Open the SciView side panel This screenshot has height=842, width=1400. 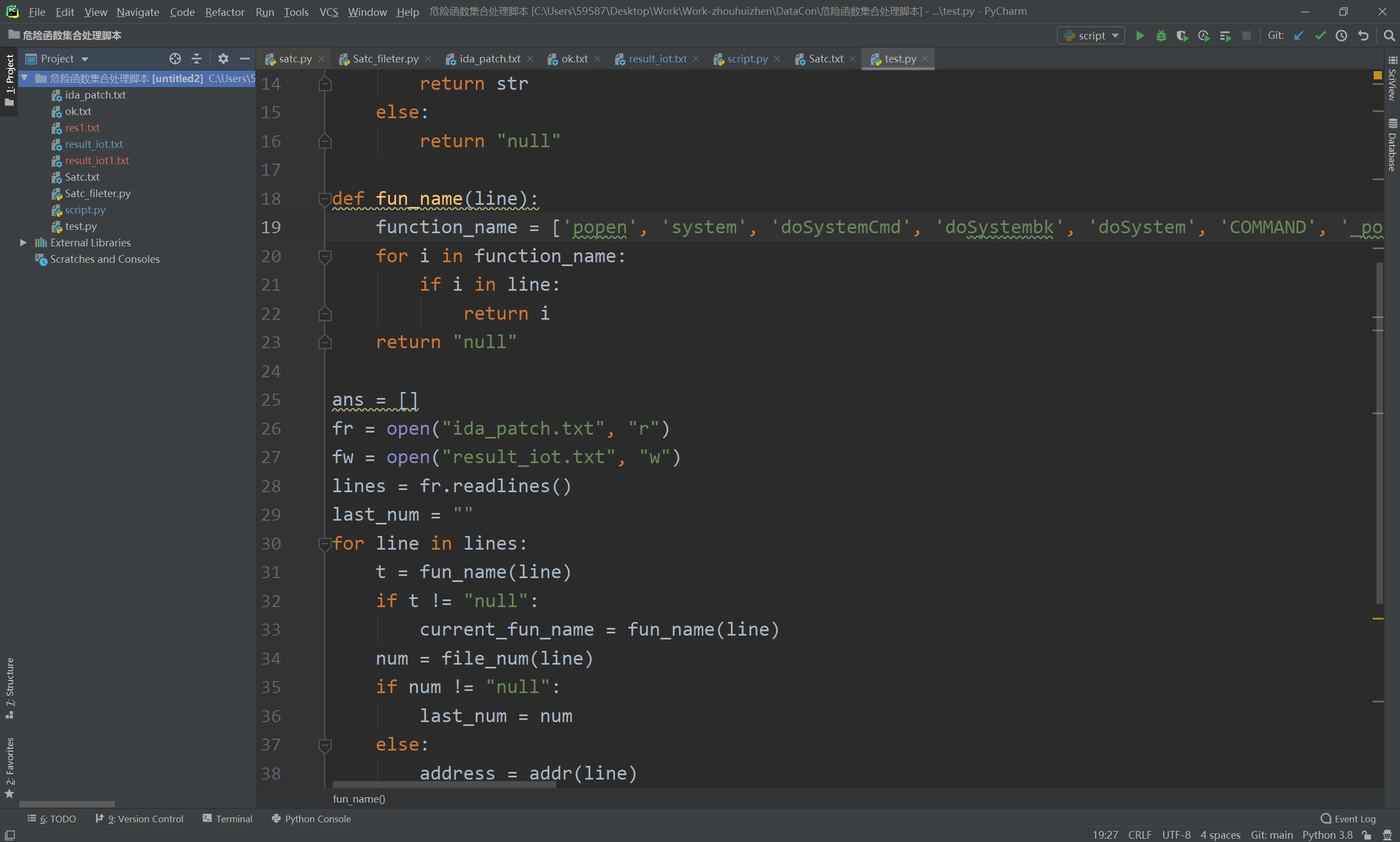1392,78
